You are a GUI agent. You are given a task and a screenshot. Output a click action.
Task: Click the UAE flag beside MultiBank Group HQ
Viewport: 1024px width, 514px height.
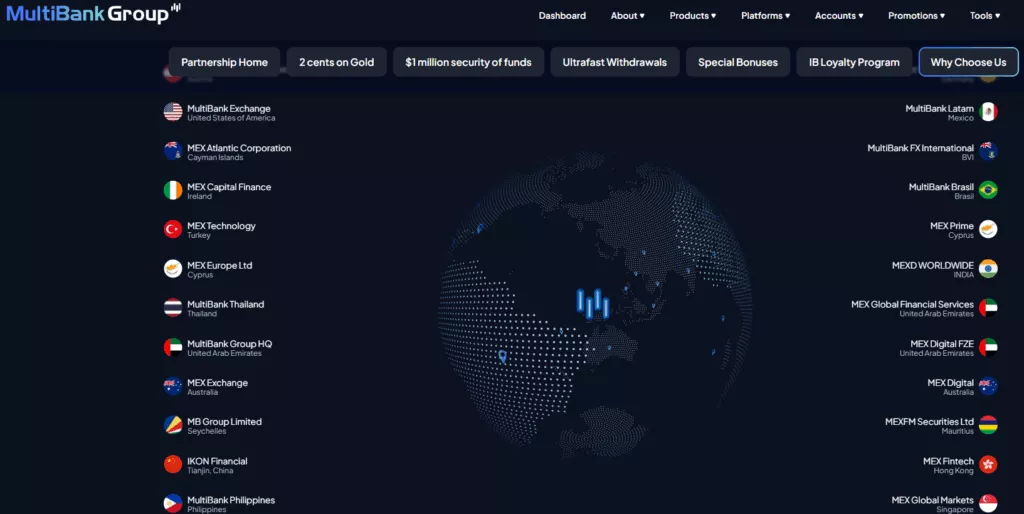tap(173, 347)
